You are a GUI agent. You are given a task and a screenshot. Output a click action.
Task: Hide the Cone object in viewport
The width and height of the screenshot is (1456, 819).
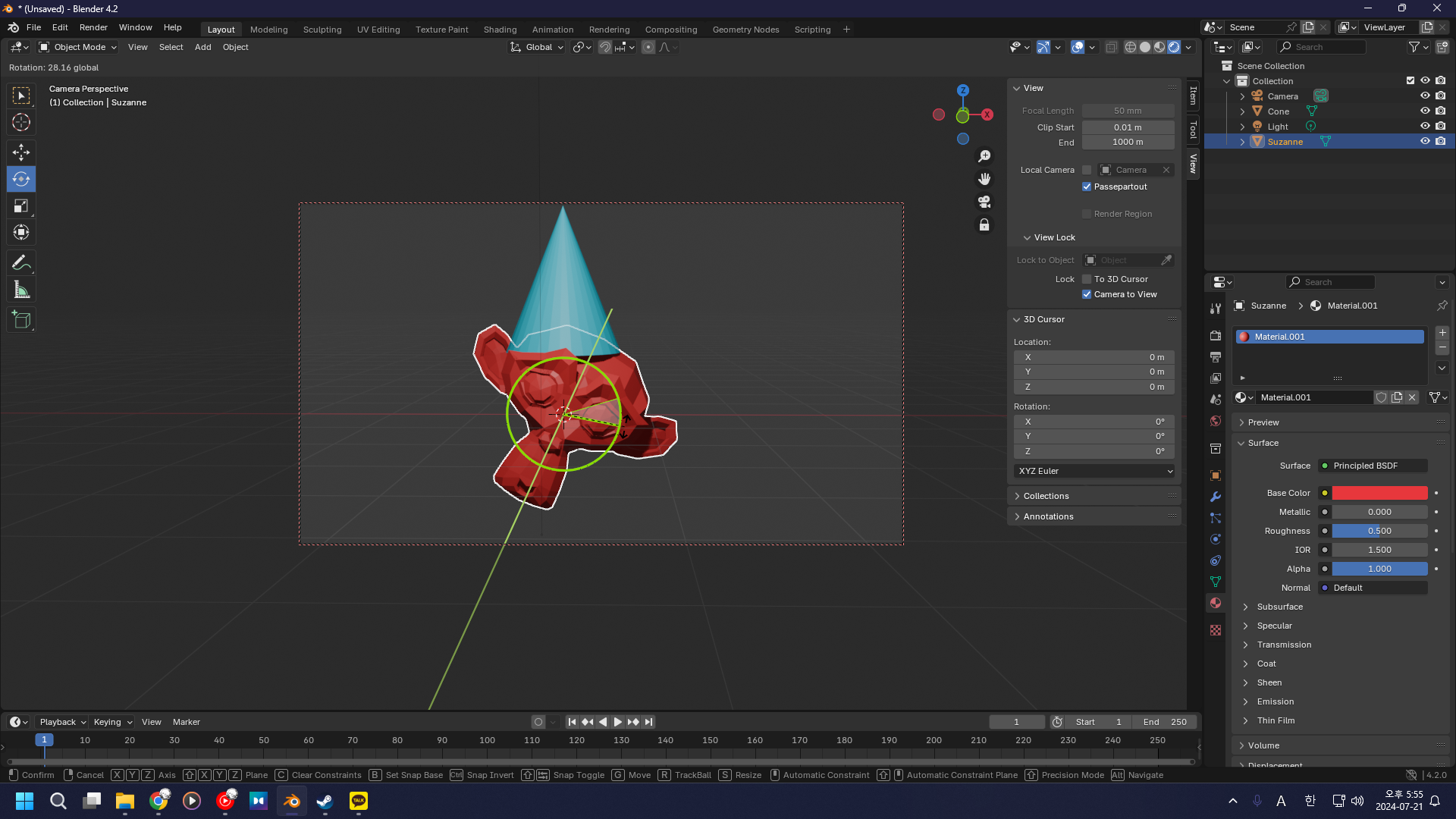(1425, 111)
